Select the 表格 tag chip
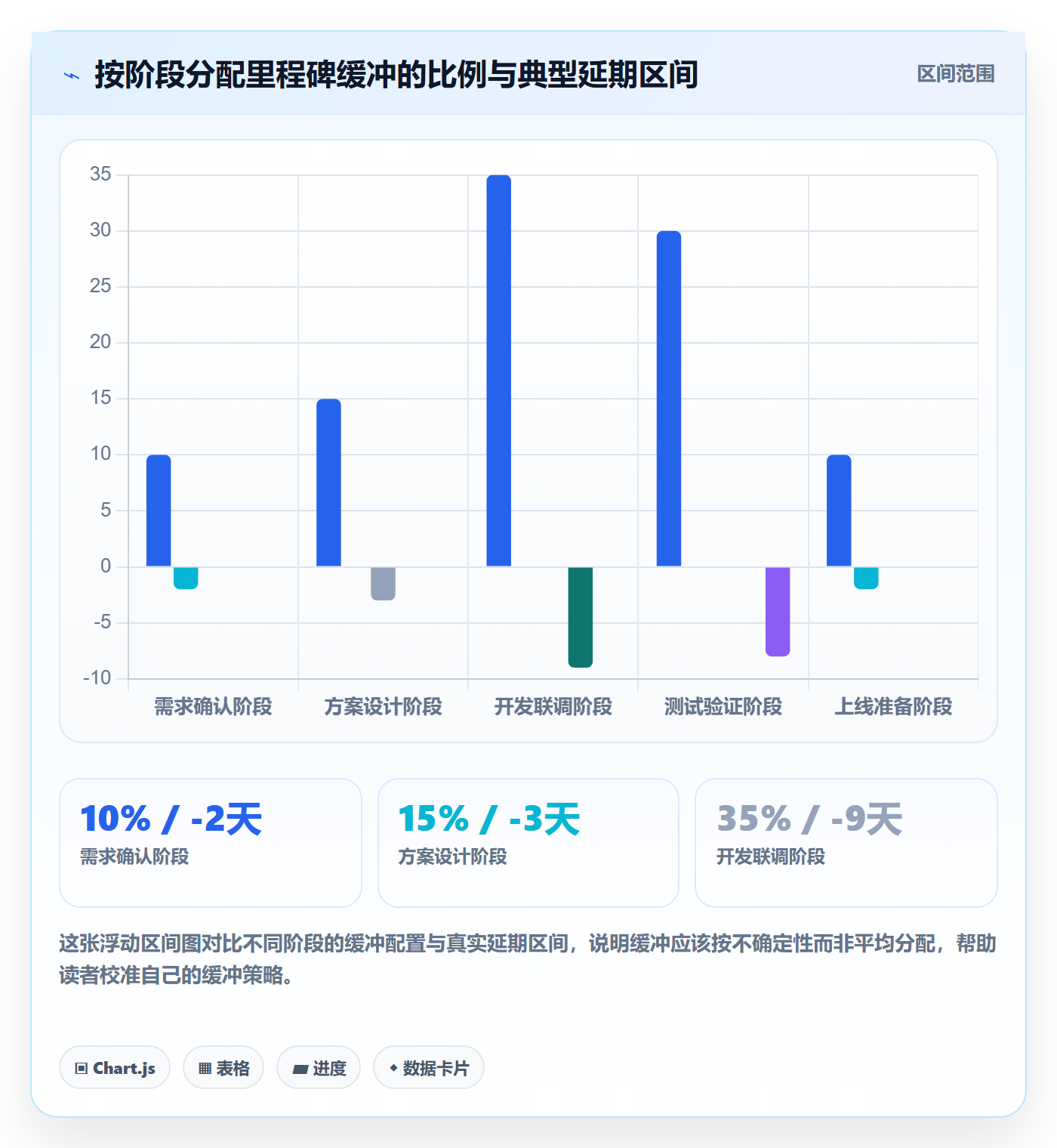The image size is (1057, 1148). coord(223,1067)
